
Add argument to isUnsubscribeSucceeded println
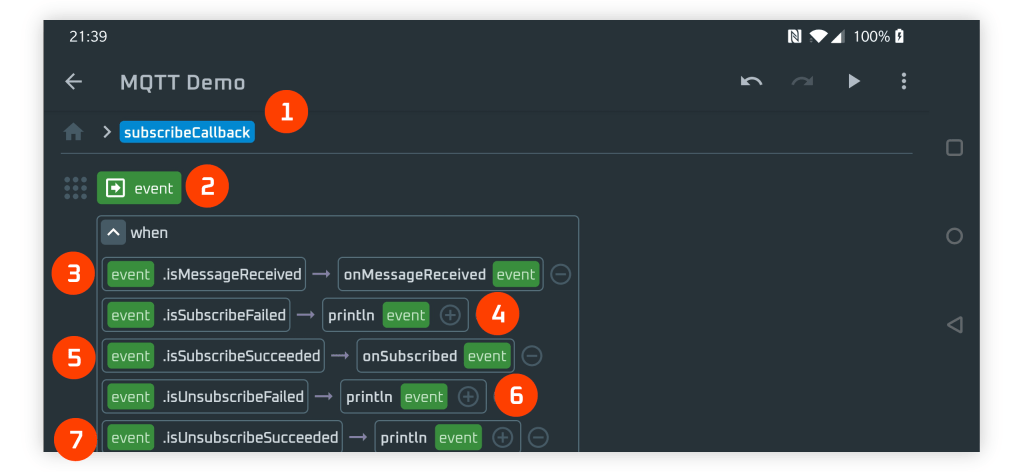[x=503, y=438]
